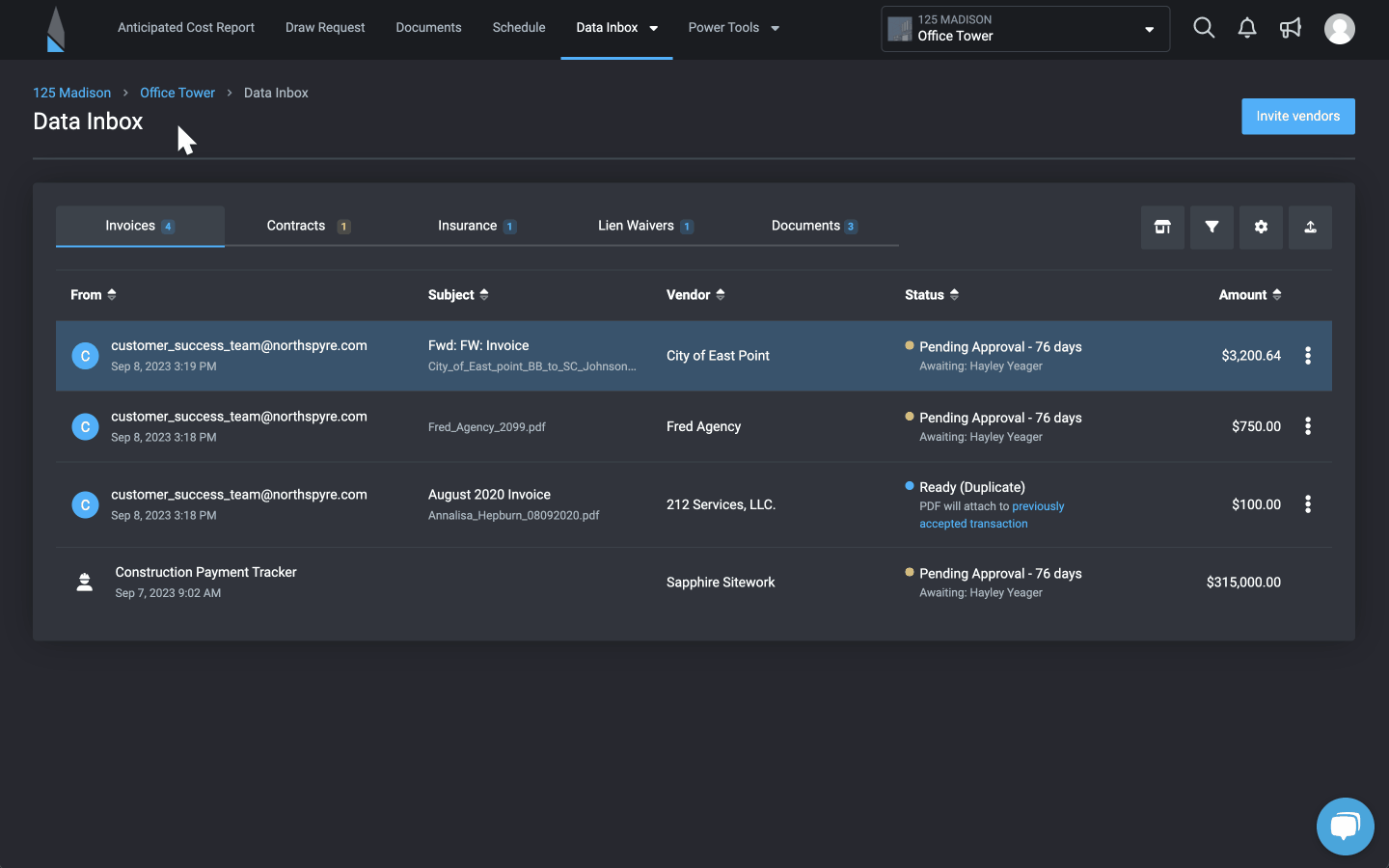Open the three-dot menu for 212 Services row
Viewport: 1389px width, 868px height.
pyautogui.click(x=1308, y=504)
